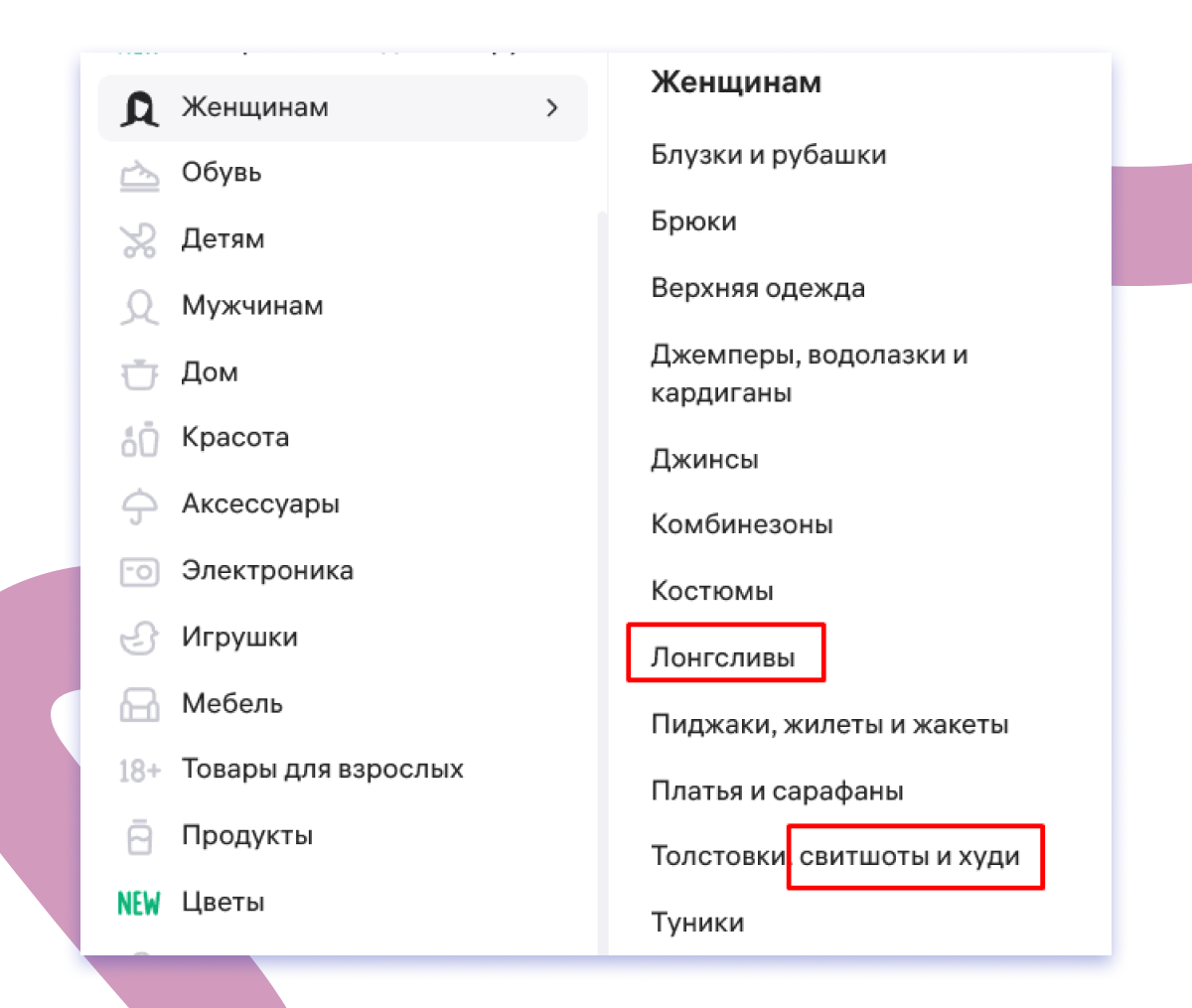Viewport: 1192px width, 1008px height.
Task: Click the 18+ adult goods icon
Action: click(140, 770)
